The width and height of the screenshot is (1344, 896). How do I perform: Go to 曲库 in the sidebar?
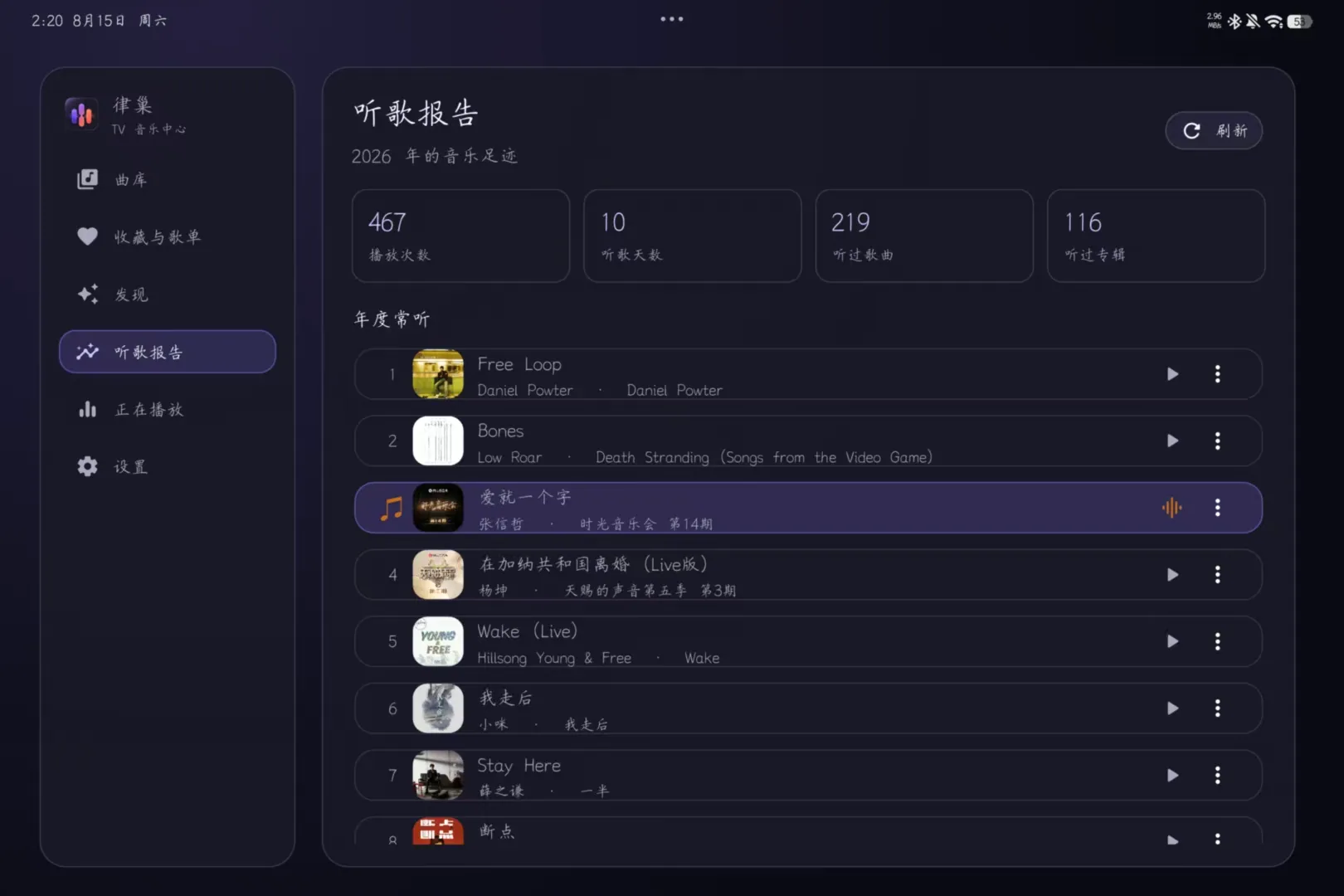tap(168, 179)
